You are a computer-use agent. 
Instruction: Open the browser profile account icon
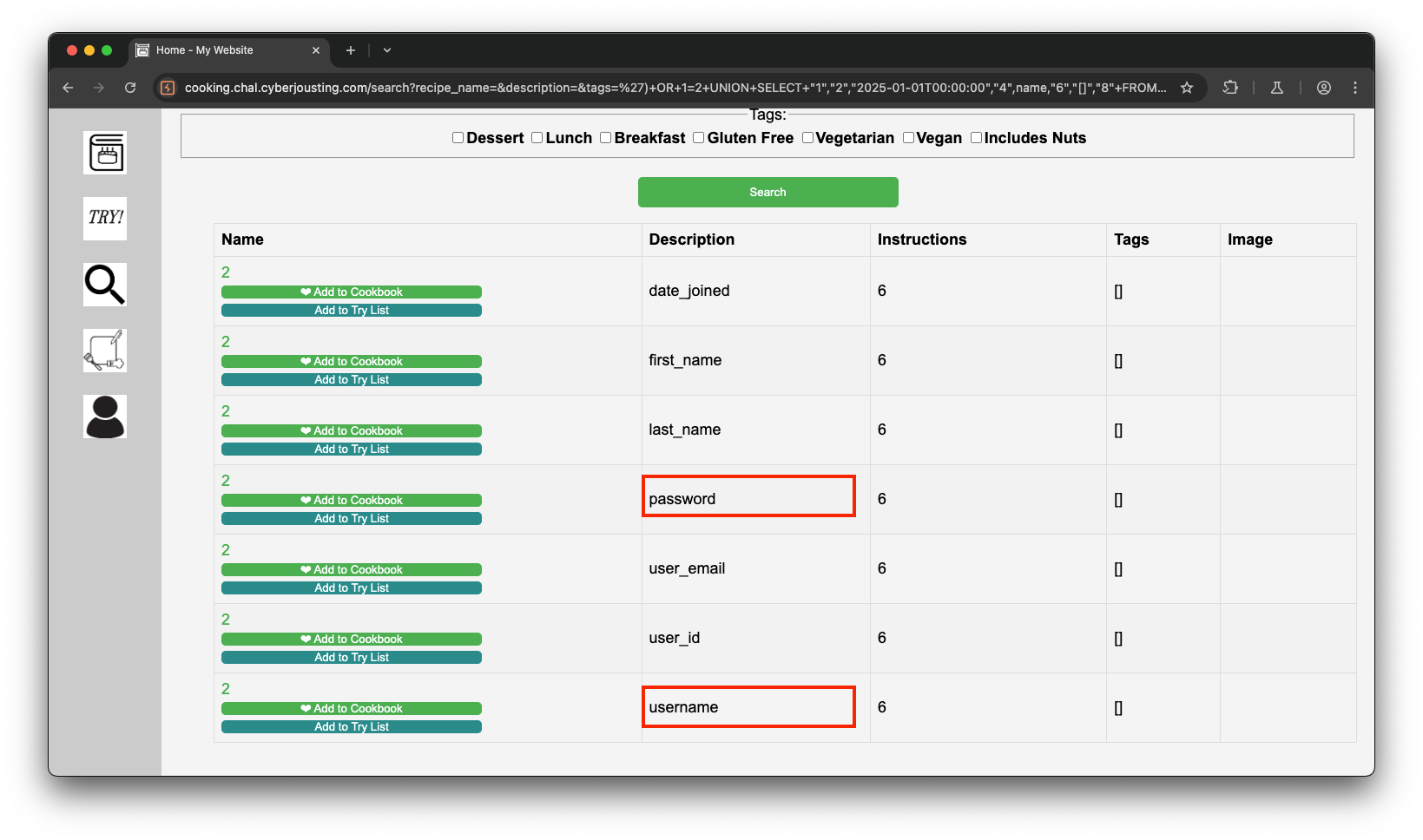pos(1324,88)
